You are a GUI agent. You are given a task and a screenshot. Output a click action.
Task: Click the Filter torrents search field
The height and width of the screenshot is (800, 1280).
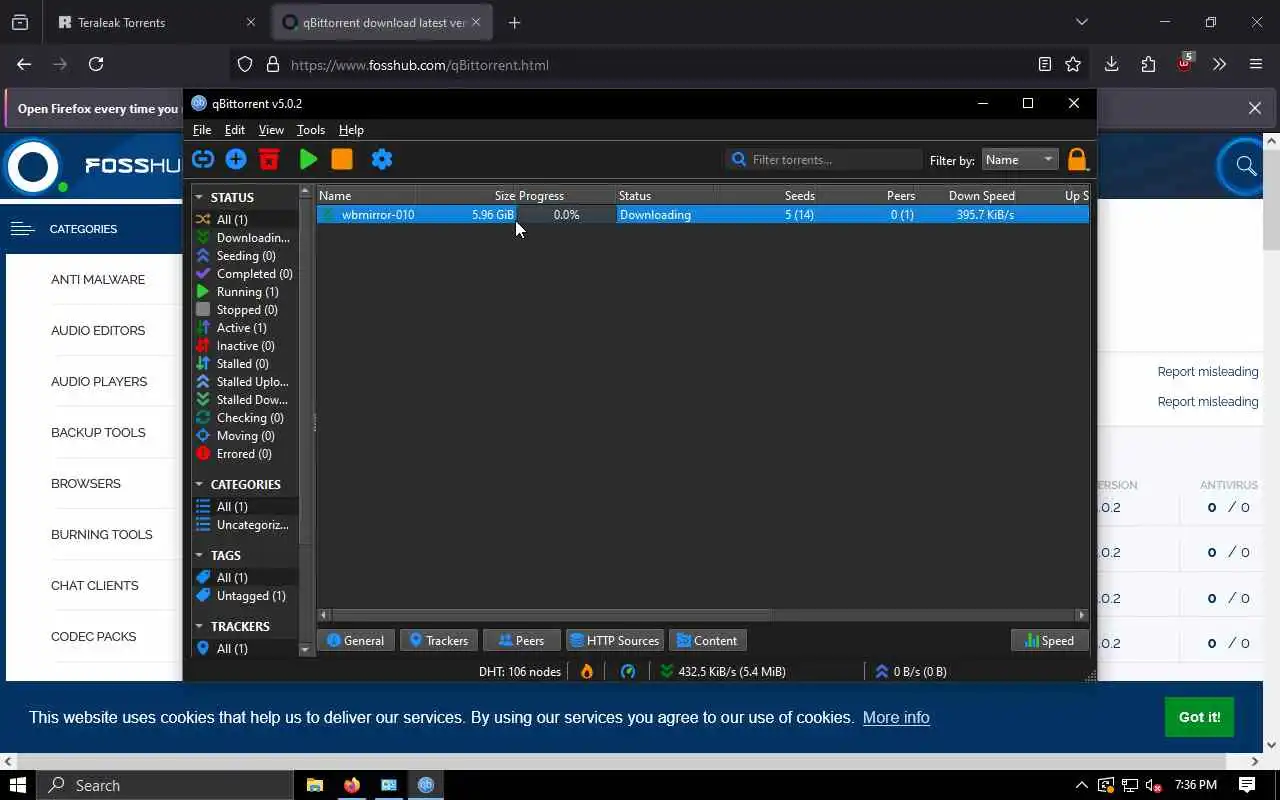coord(824,159)
